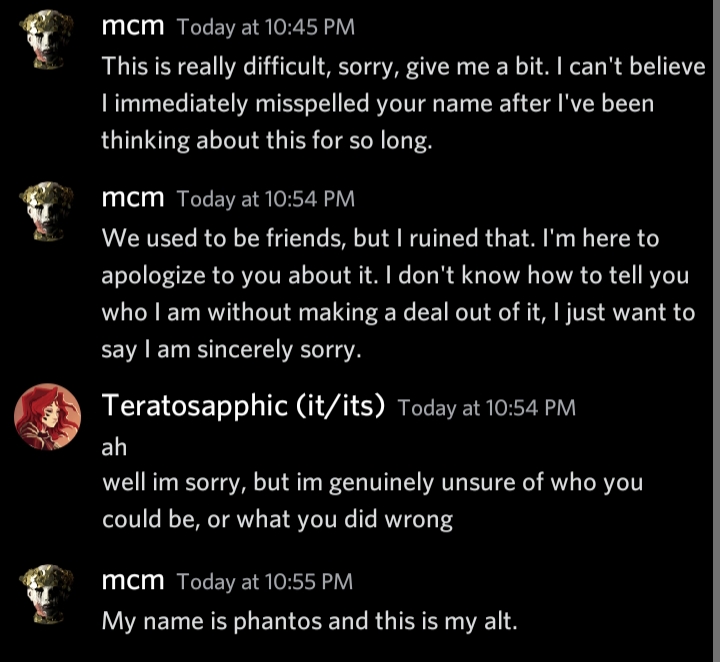Screen dimensions: 720x662
Task: Open the Teratosapphic (it/its) username profile
Action: coord(244,406)
